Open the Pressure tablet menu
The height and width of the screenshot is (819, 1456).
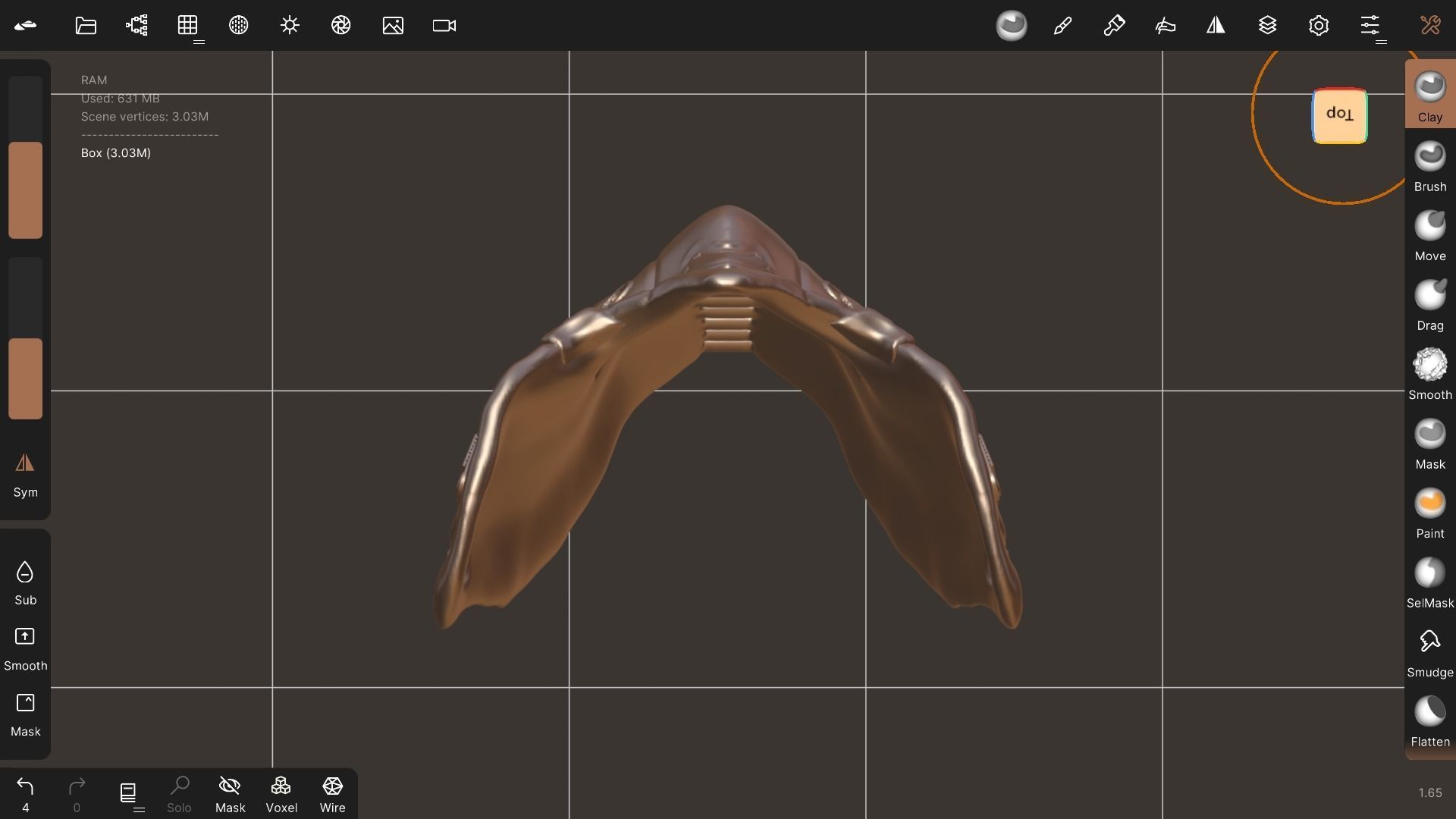[x=1165, y=26]
